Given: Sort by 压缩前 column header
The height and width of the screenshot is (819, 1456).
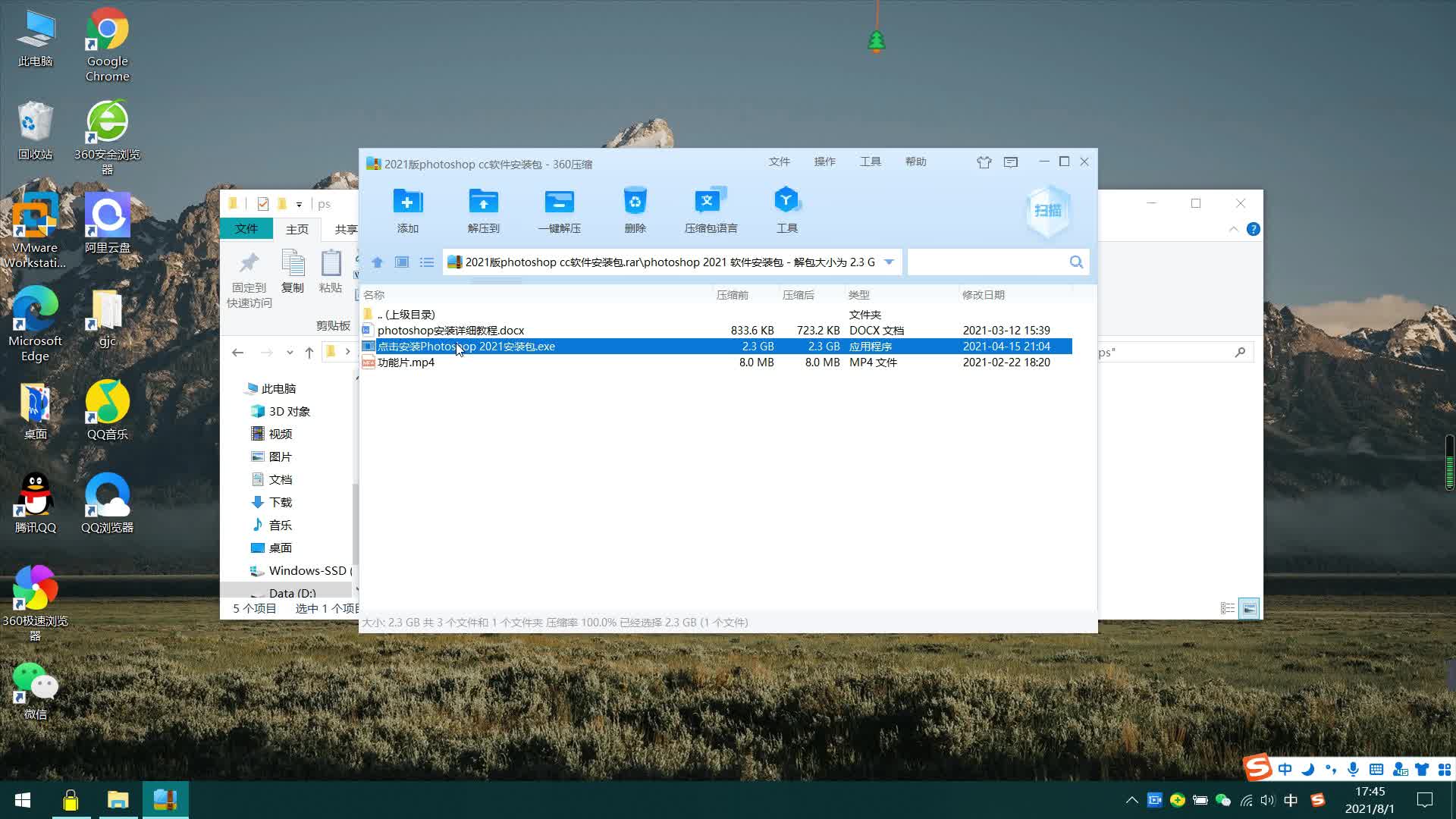Looking at the screenshot, I should point(746,295).
